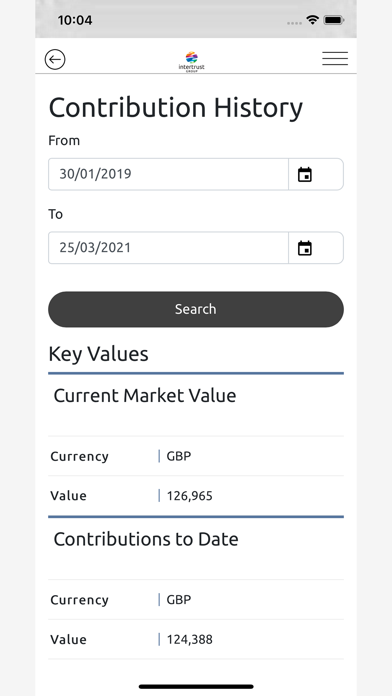This screenshot has width=392, height=696.
Task: Open the hamburger menu
Action: click(x=335, y=59)
